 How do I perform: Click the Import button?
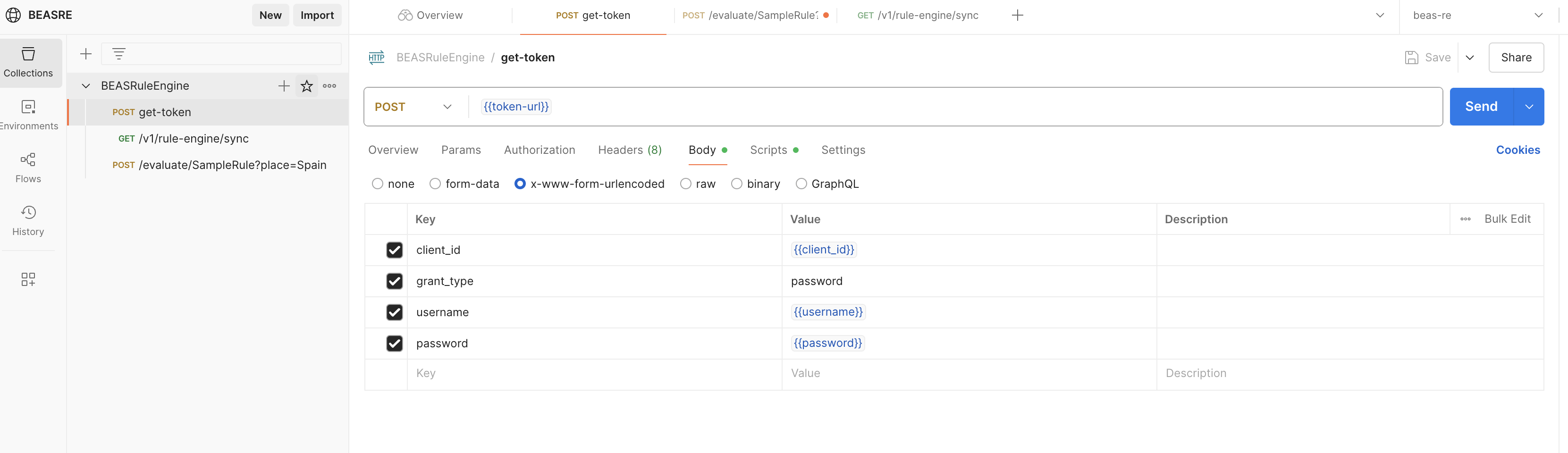[317, 15]
